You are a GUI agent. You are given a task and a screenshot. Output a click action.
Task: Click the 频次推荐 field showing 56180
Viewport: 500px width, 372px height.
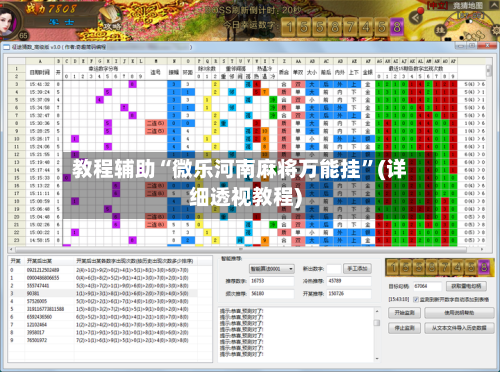point(272,294)
